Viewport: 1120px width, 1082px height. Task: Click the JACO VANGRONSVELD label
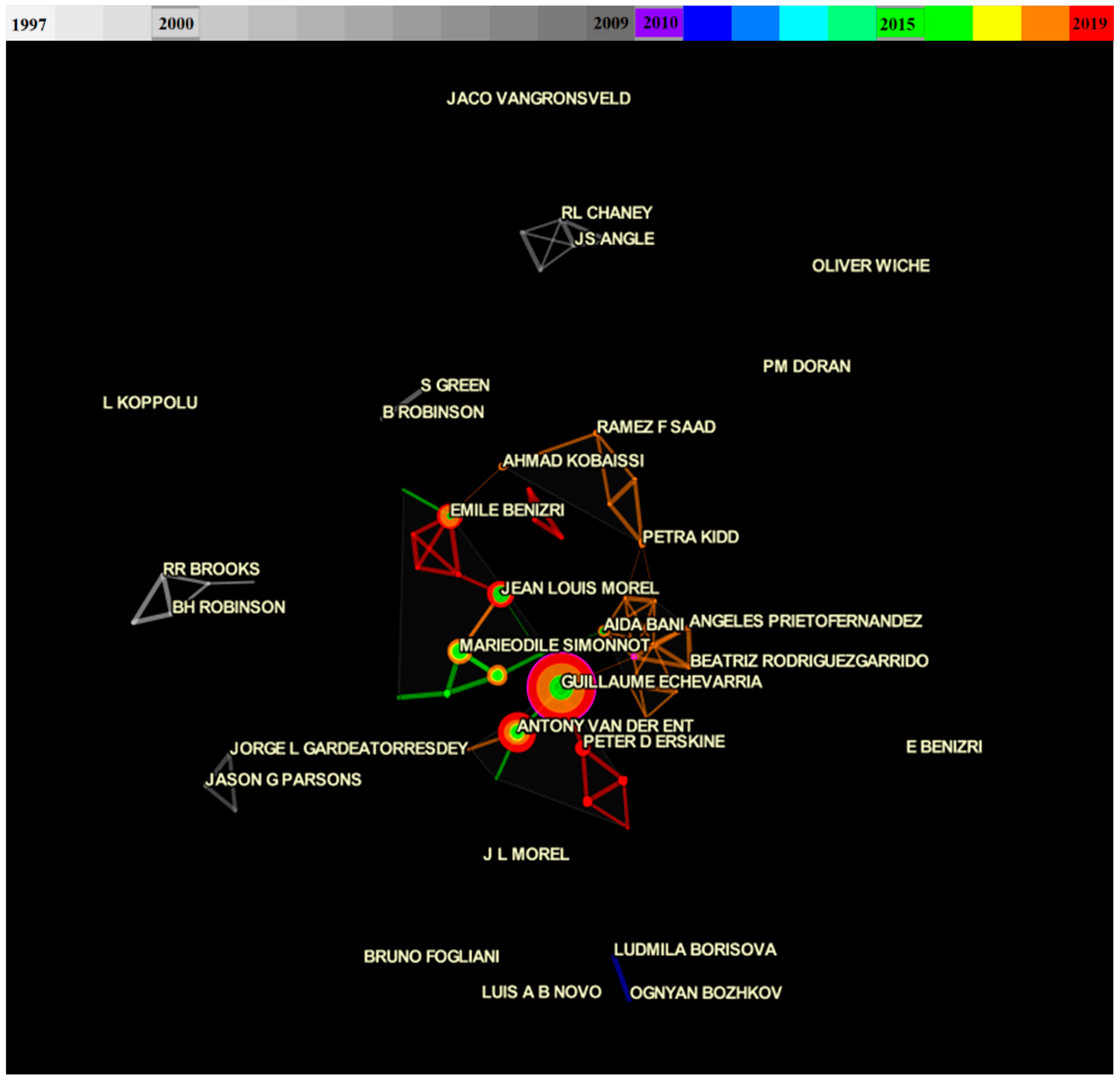pyautogui.click(x=538, y=99)
